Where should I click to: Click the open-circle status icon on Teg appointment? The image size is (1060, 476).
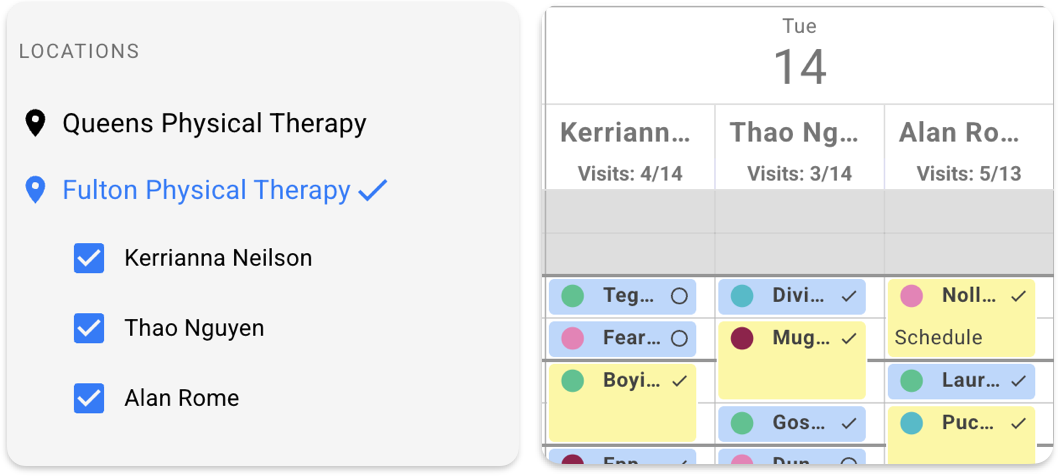coord(679,296)
